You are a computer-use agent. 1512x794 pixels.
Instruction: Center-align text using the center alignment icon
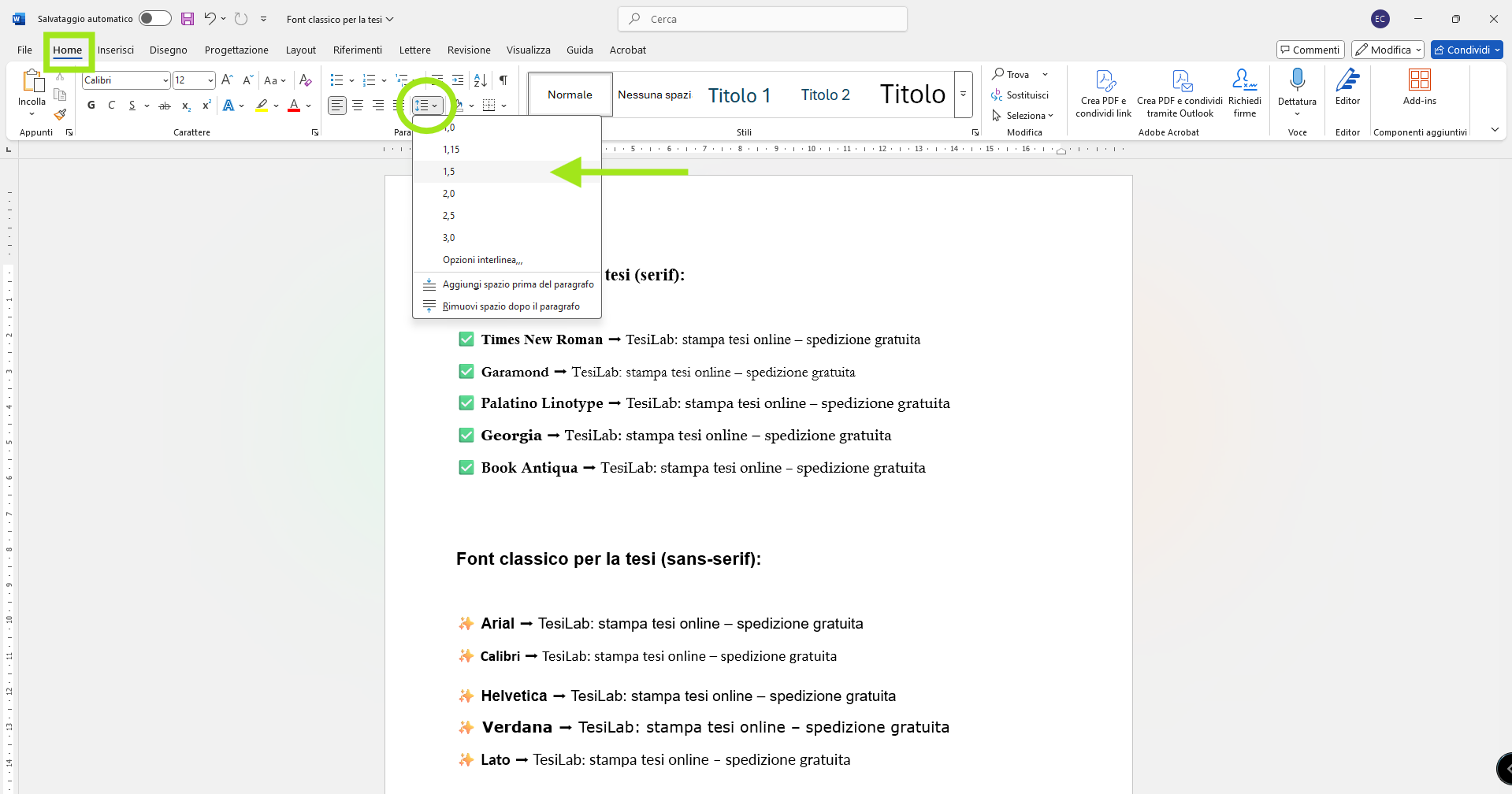(358, 106)
